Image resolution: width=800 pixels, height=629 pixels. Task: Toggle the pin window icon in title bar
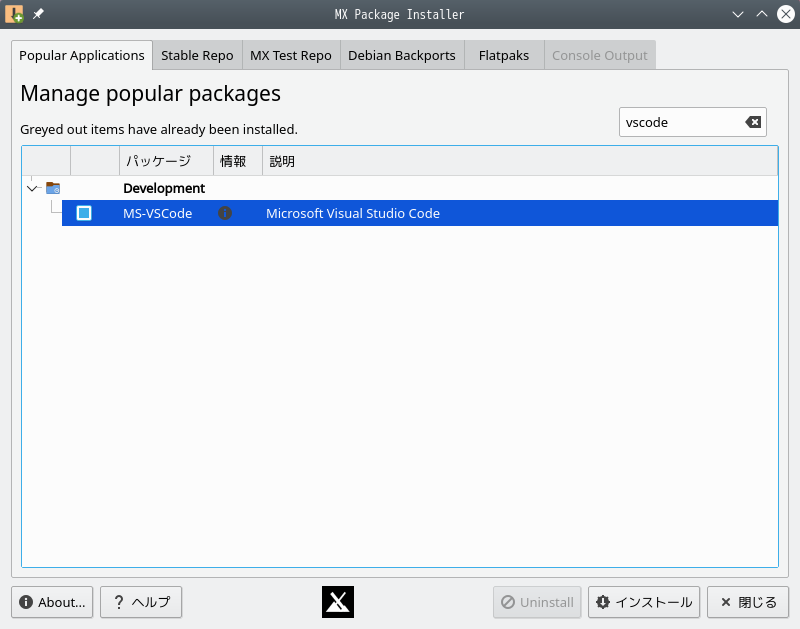coord(38,14)
